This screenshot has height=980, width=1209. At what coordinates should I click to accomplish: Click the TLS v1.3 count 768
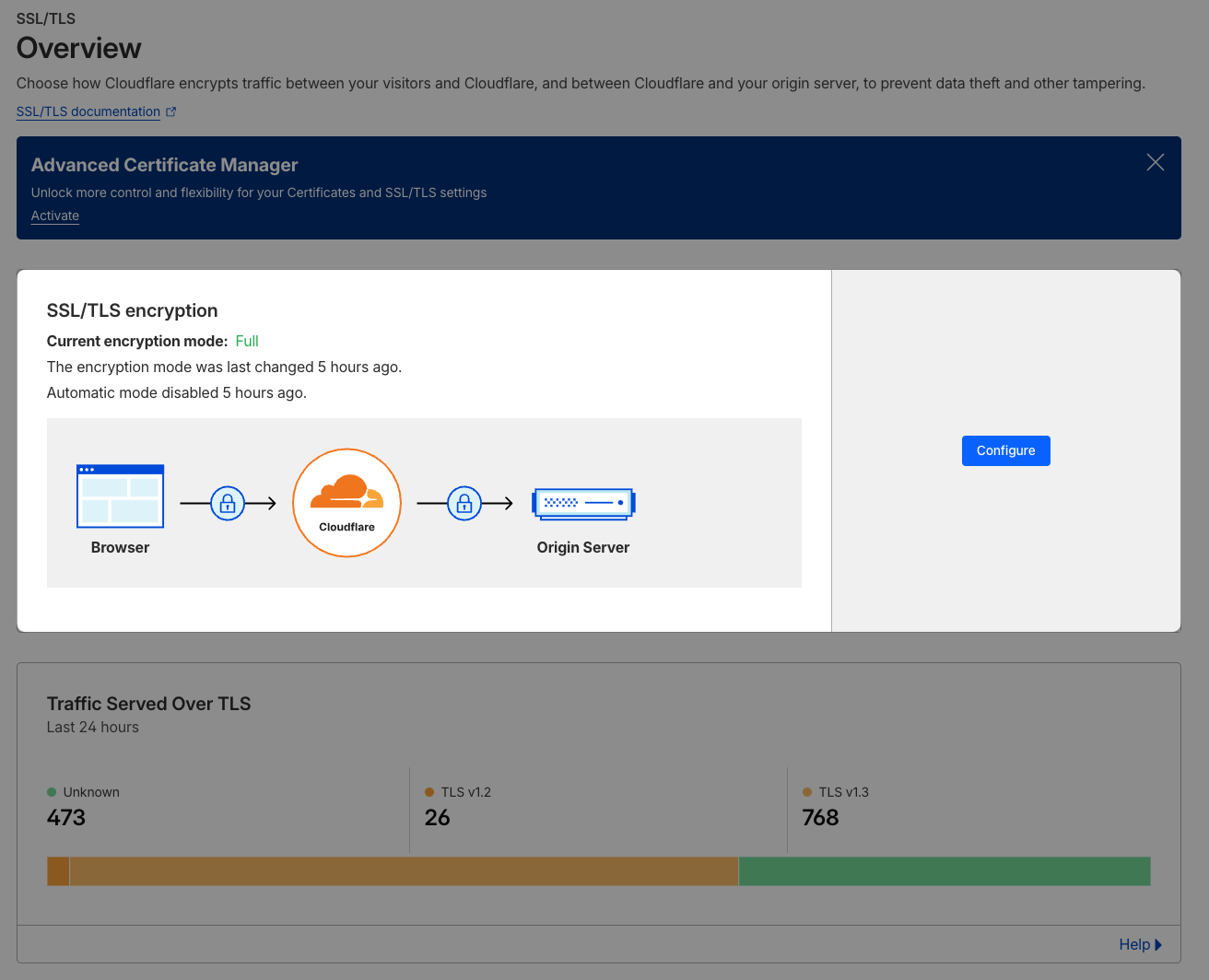[x=820, y=817]
